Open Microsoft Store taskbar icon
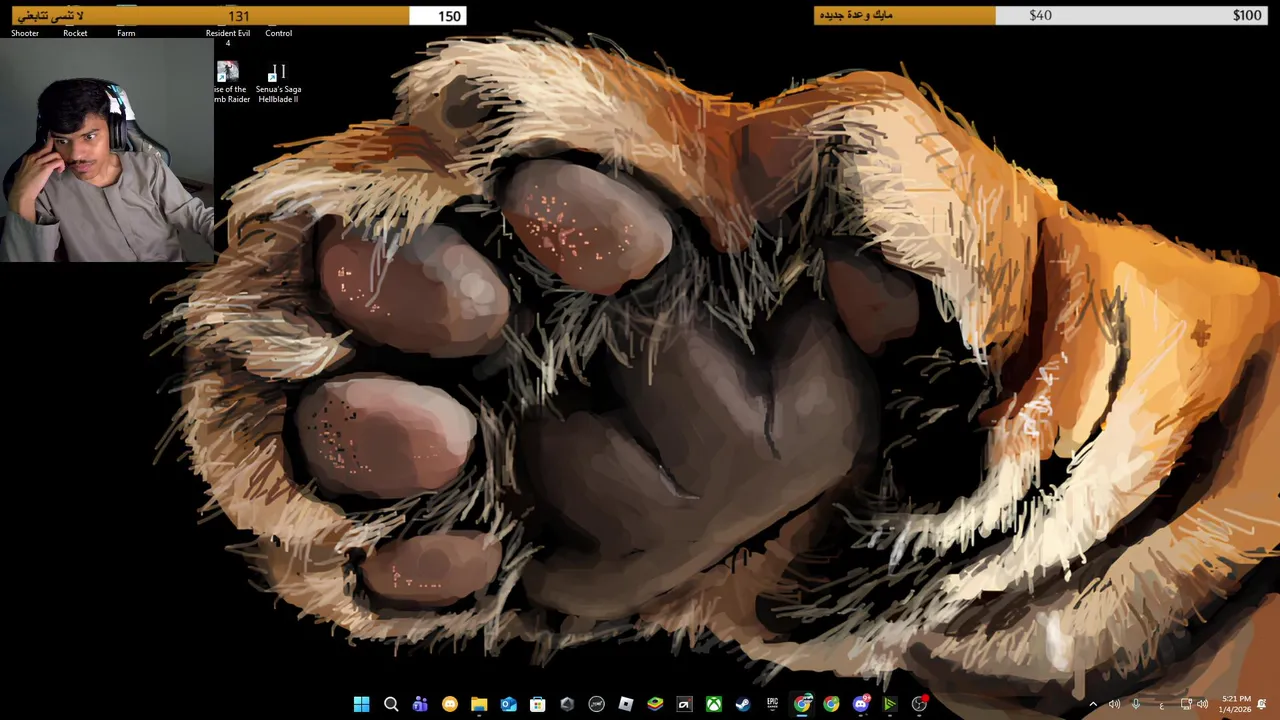Viewport: 1280px width, 720px height. (537, 704)
